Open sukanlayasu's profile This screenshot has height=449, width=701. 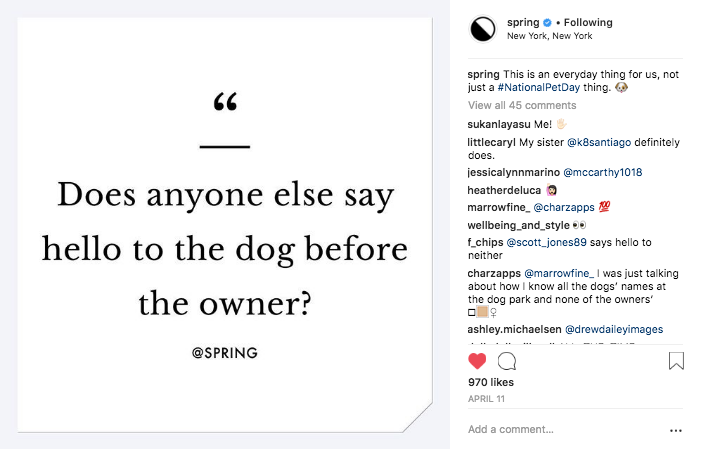pos(502,124)
